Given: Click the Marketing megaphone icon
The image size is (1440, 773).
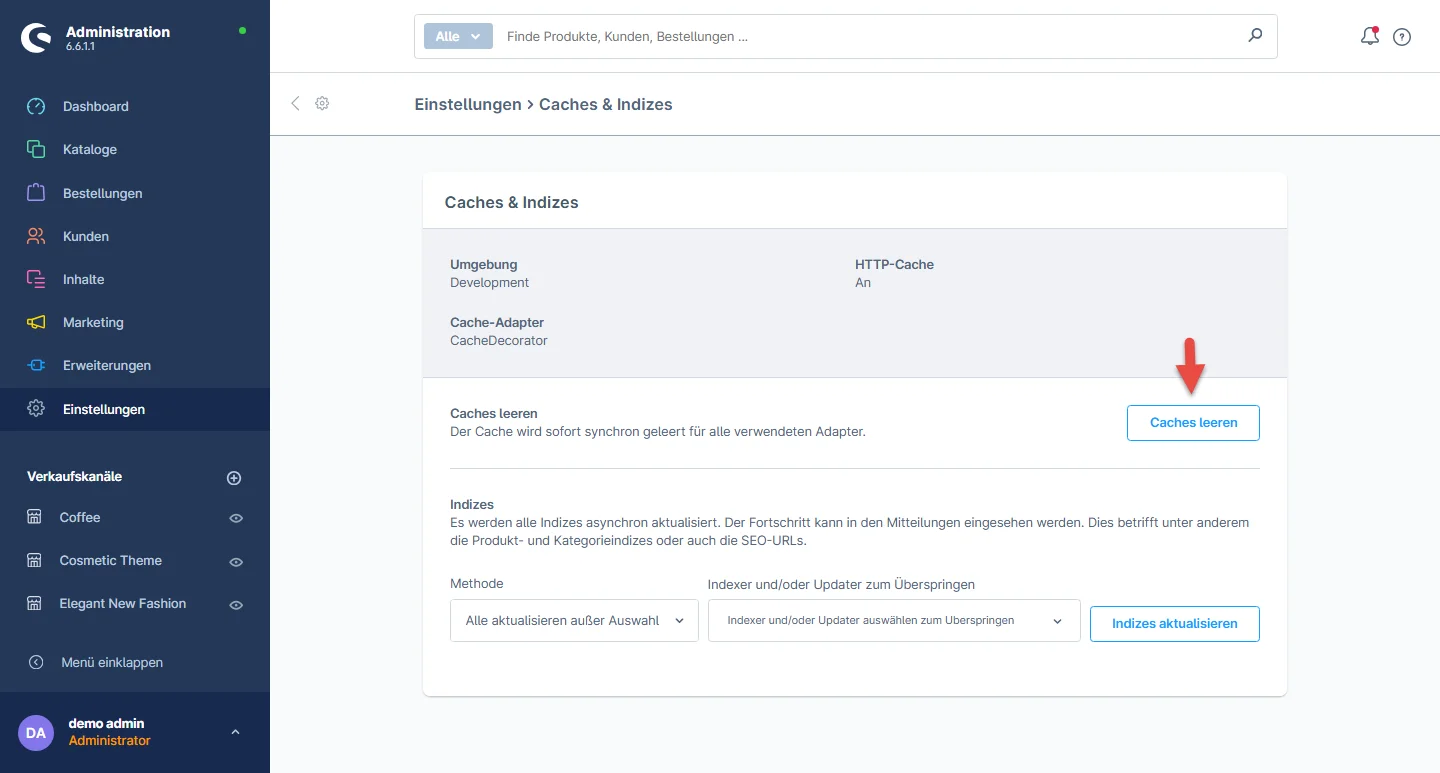Looking at the screenshot, I should pyautogui.click(x=36, y=322).
